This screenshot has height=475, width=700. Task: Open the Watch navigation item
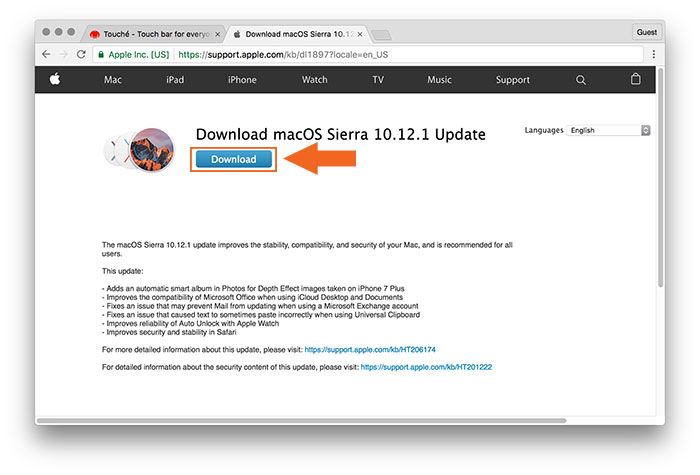pos(314,80)
